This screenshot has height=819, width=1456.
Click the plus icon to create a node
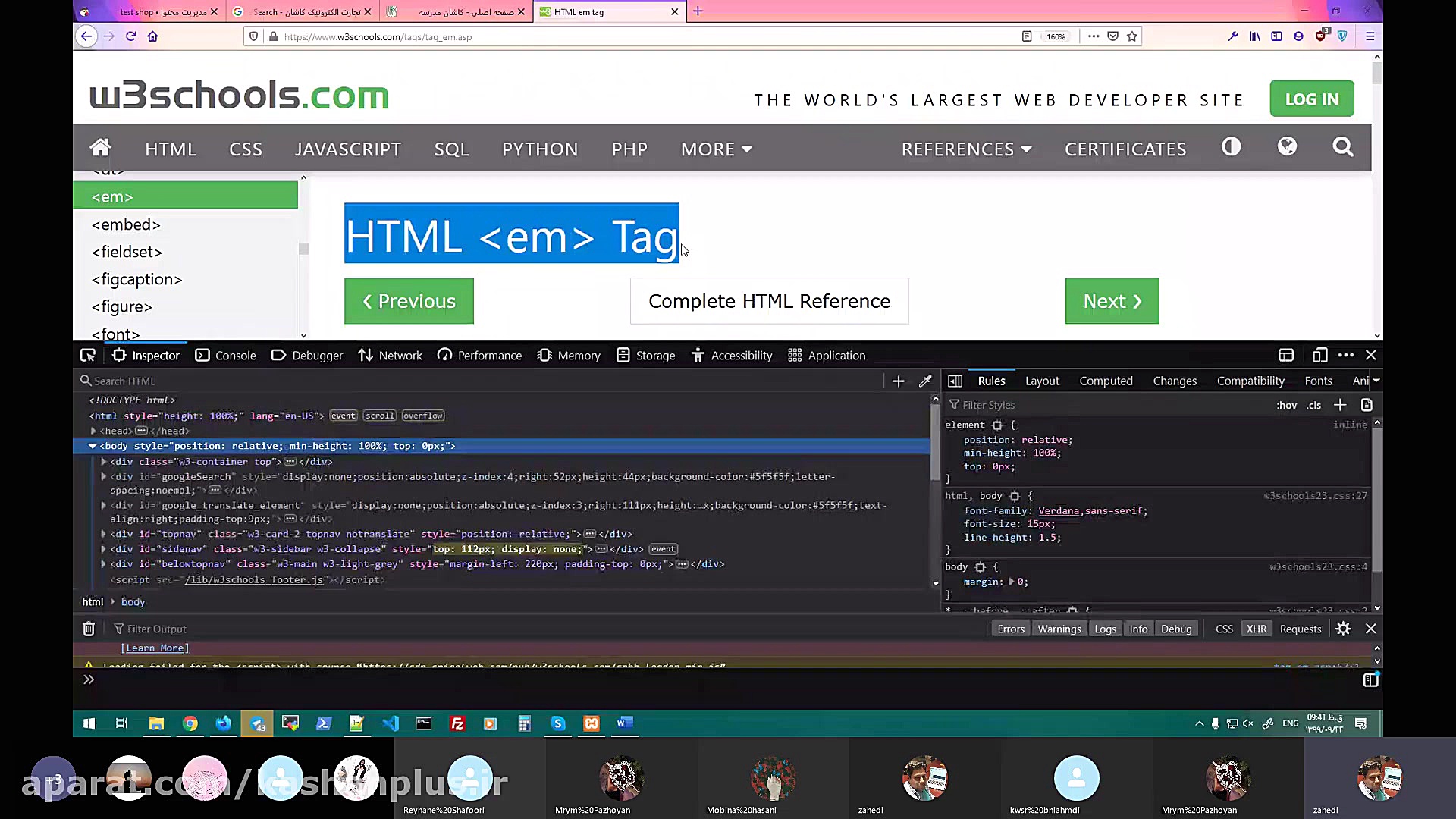[899, 381]
